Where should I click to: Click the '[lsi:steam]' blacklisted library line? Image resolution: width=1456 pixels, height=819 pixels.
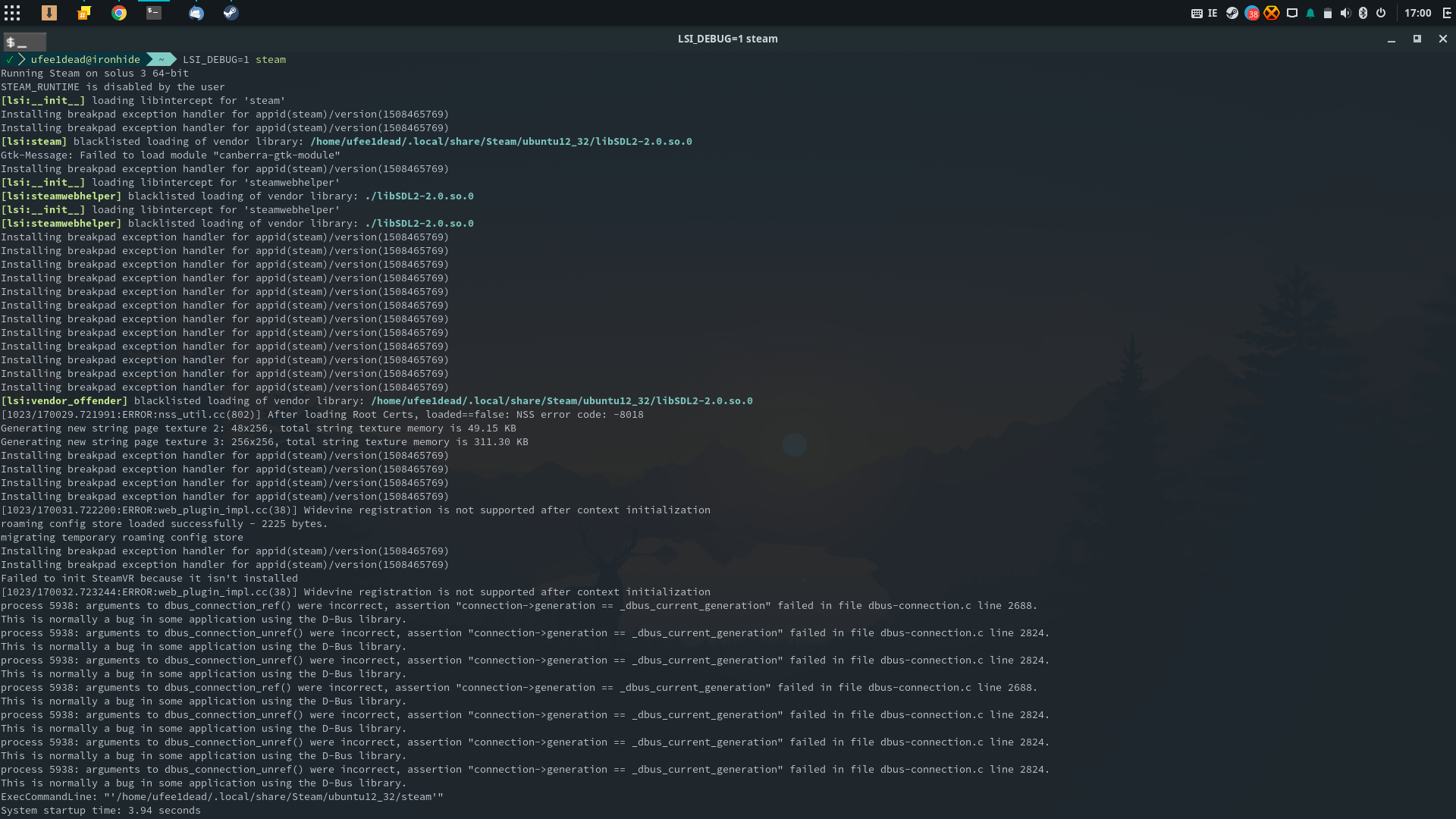pos(347,141)
